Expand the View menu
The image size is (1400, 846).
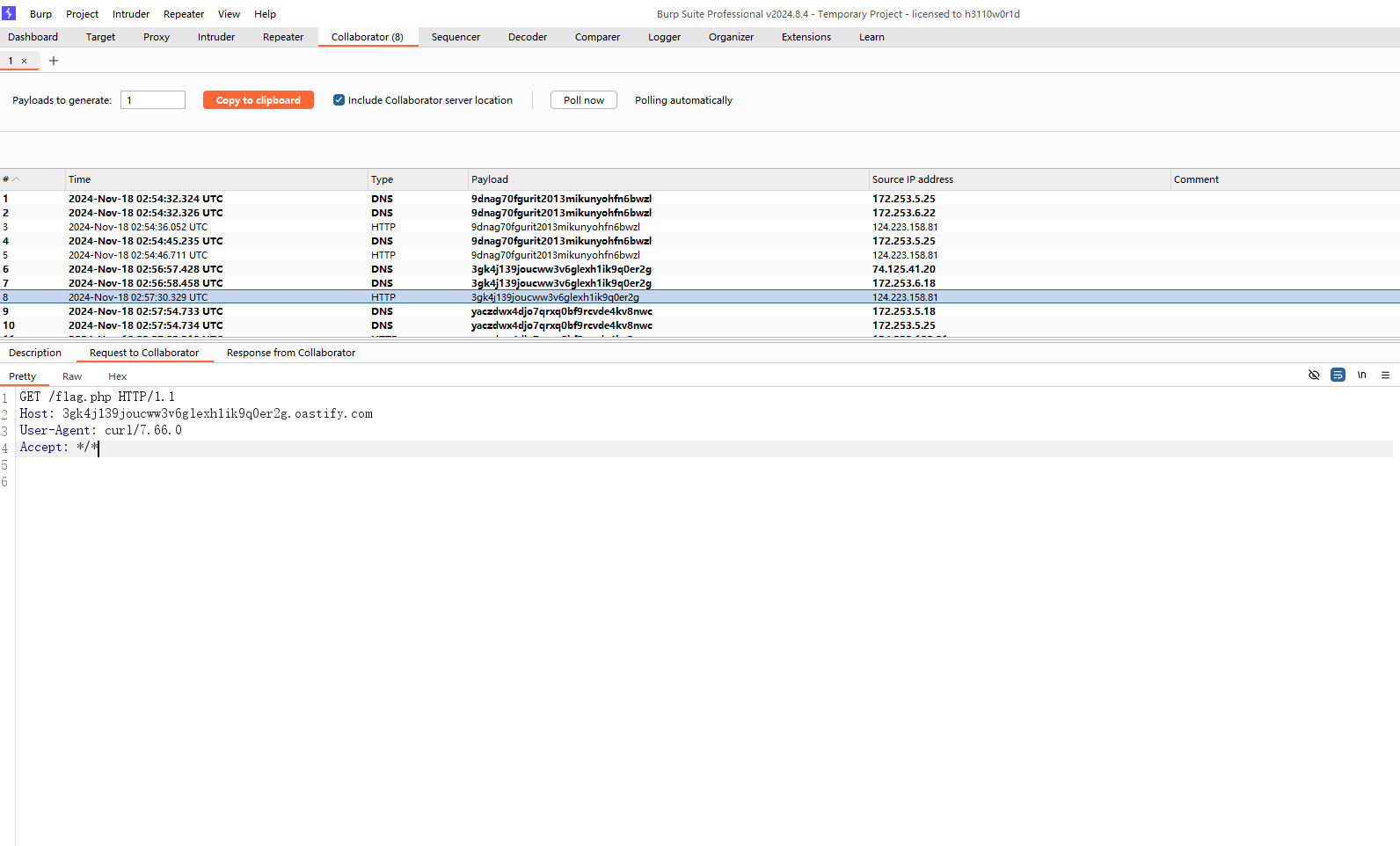coord(229,14)
